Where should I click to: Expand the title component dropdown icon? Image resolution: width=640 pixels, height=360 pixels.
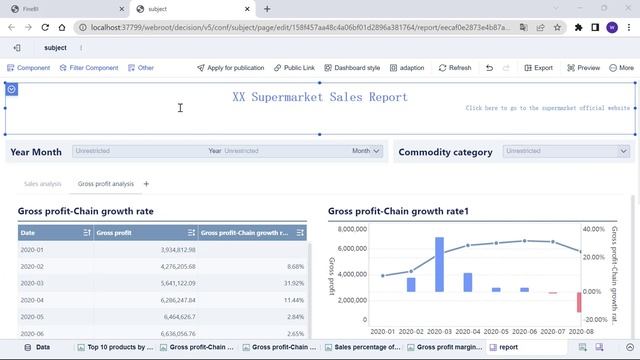pos(11,89)
